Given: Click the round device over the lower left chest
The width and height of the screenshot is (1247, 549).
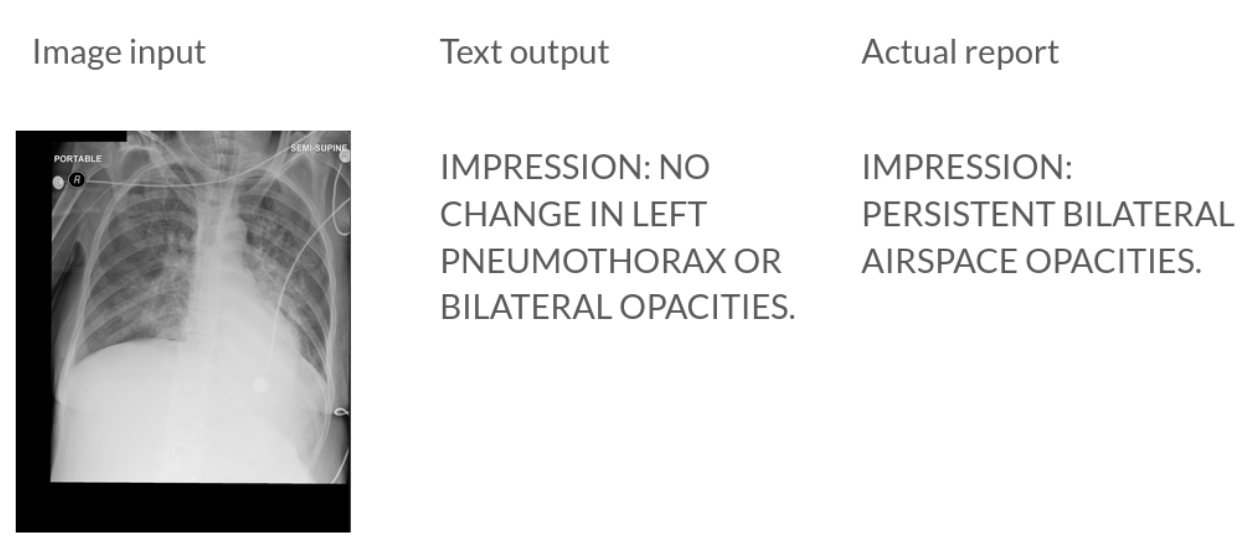Looking at the screenshot, I should [262, 385].
